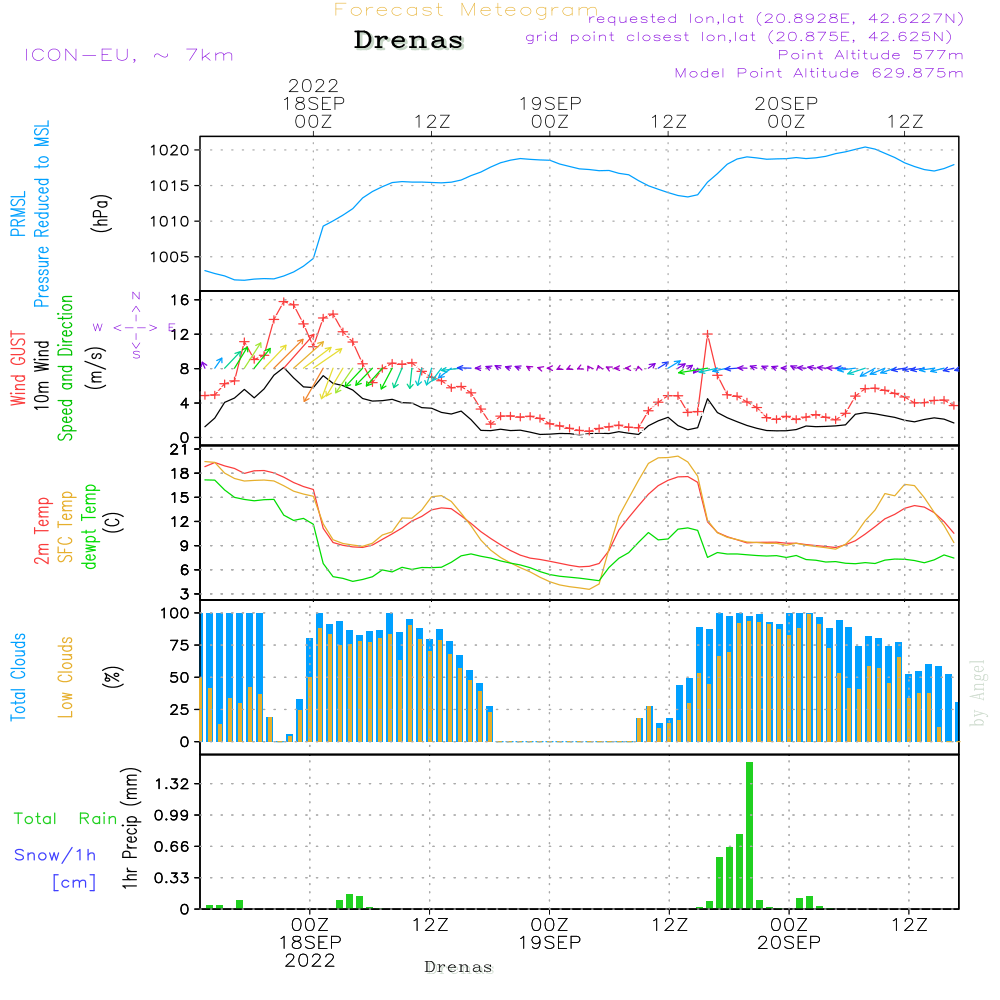
Task: Select the "1010" pressure axis value
Action: coord(170,222)
